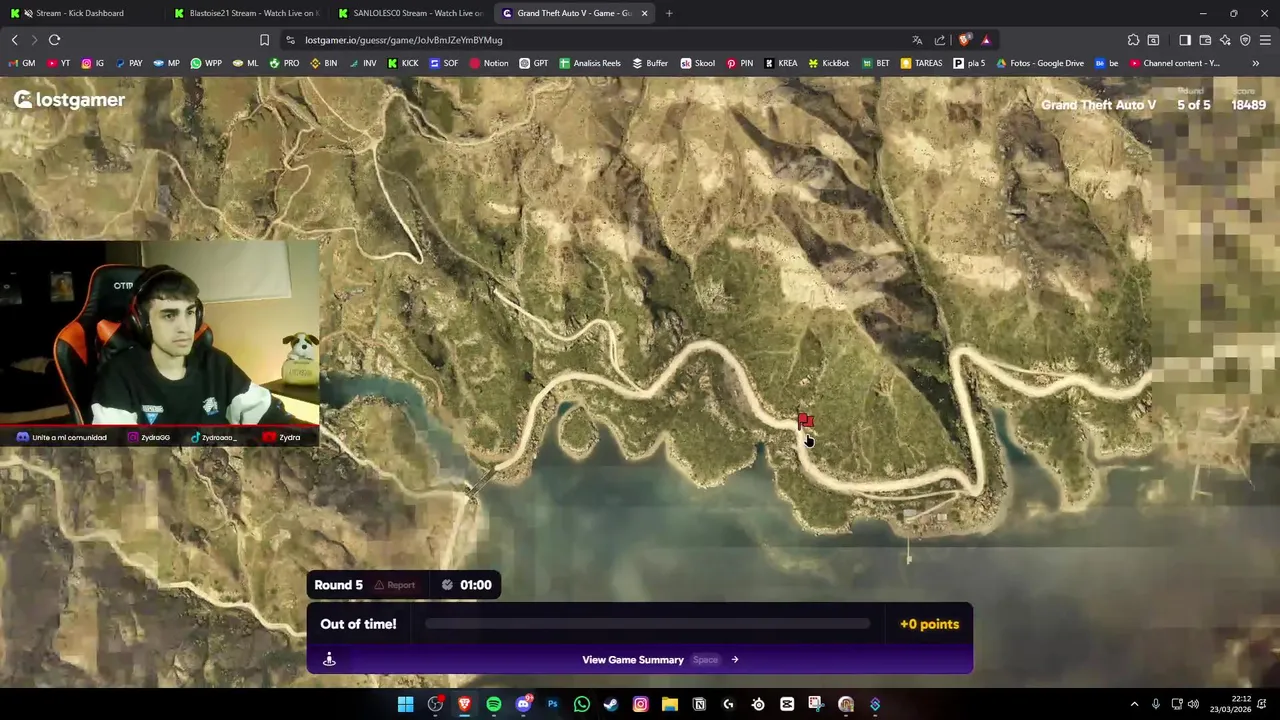Open the YT bookmark
Screen dimensions: 1280x720
[x=59, y=63]
